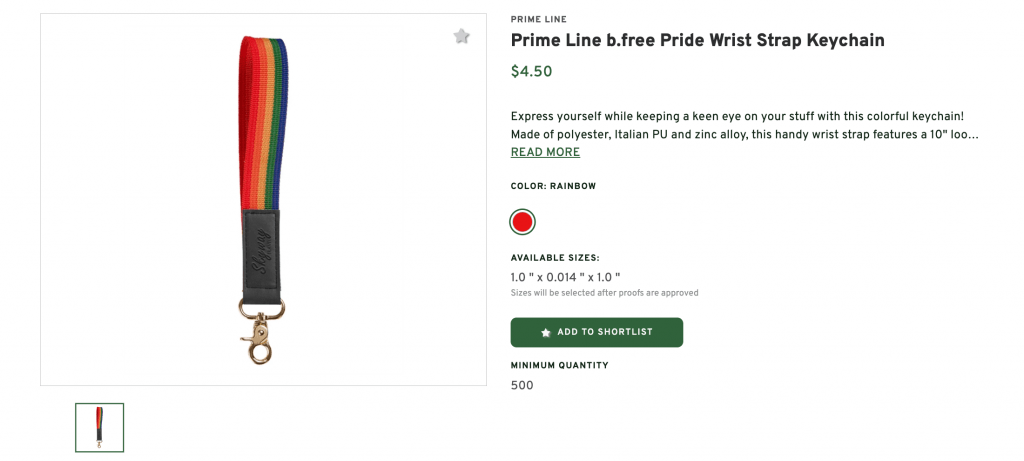Click the truncated product description paragraph
This screenshot has width=1024, height=461.
point(743,125)
